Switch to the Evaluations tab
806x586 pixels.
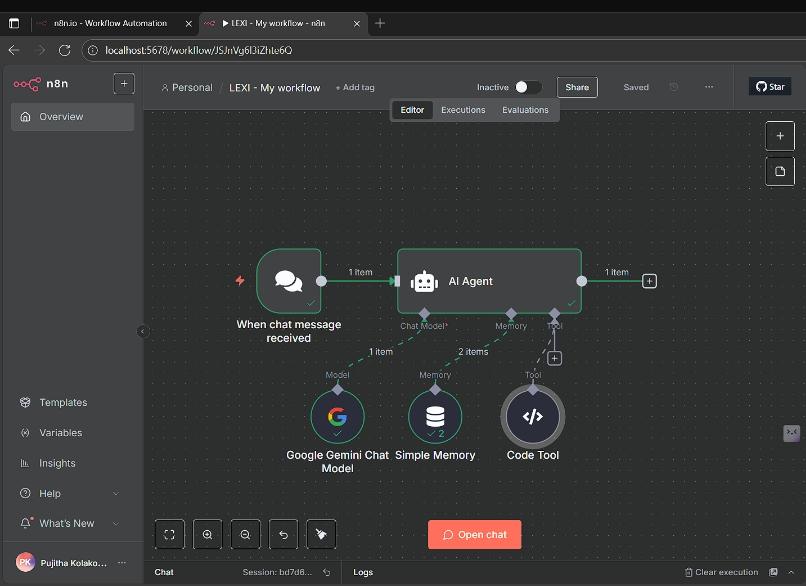525,110
